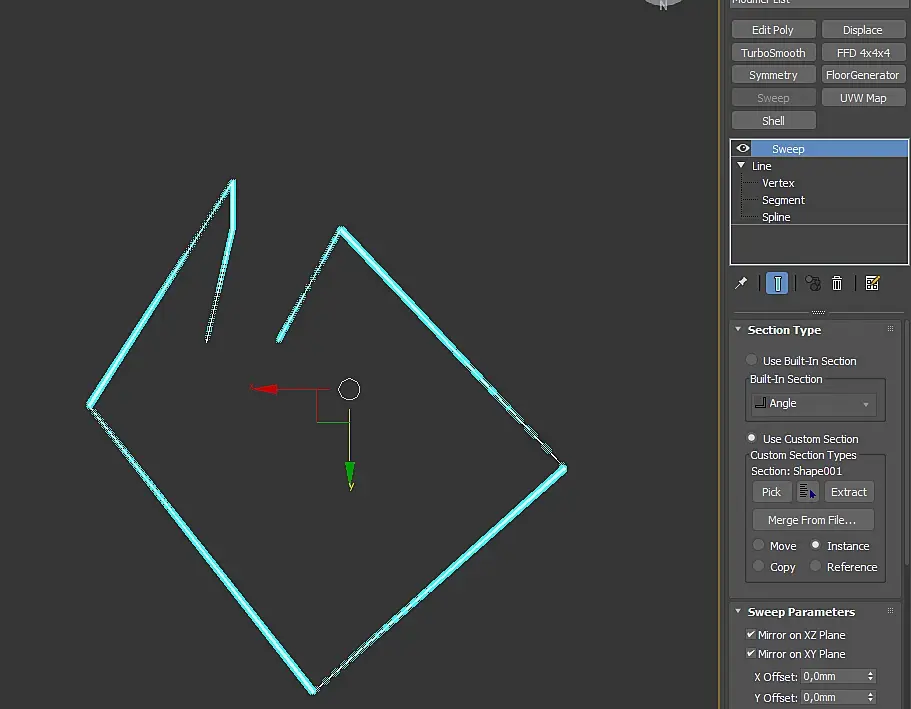Remove modifier with trash icon
911x709 pixels.
click(837, 283)
